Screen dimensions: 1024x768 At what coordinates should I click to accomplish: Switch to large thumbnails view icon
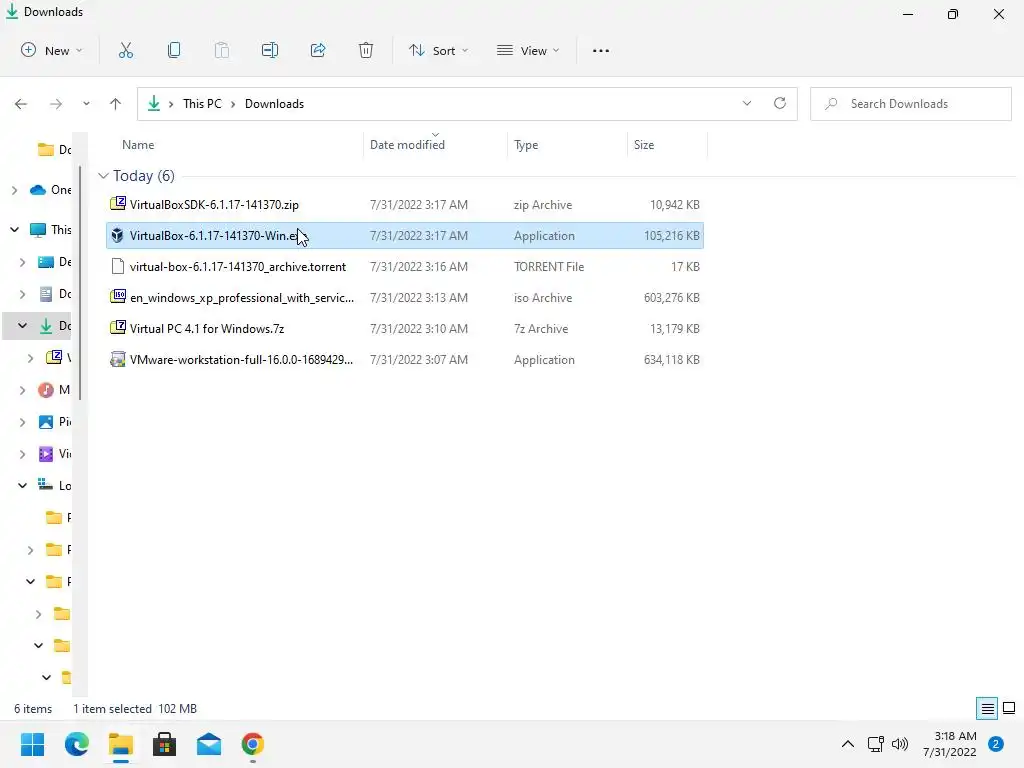1009,708
